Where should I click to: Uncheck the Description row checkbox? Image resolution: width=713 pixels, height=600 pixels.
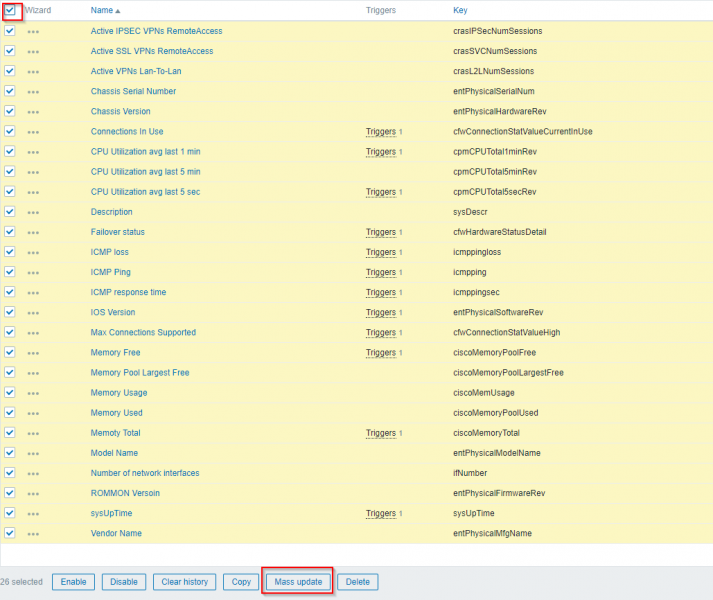click(x=10, y=212)
